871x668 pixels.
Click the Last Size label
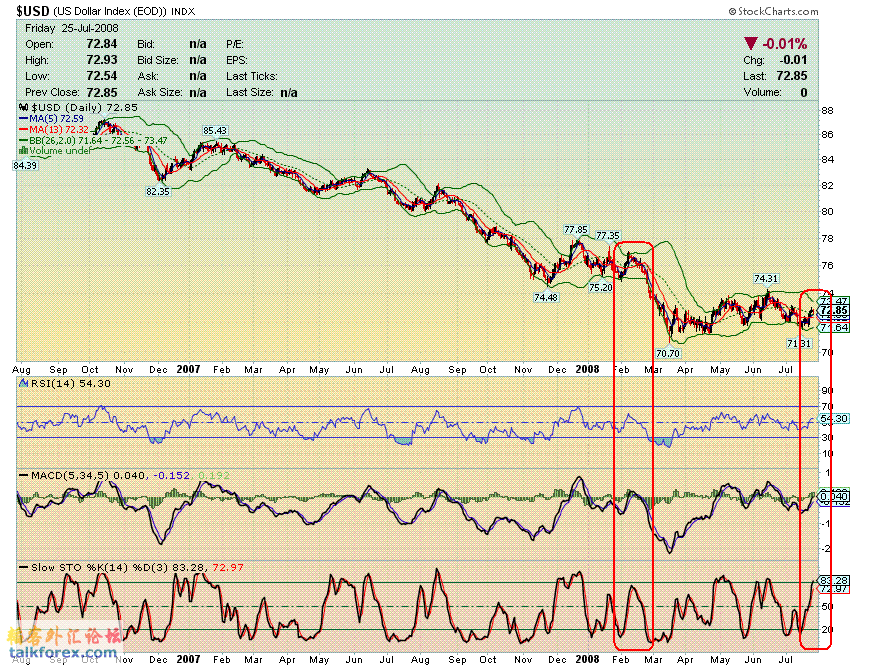tap(249, 92)
